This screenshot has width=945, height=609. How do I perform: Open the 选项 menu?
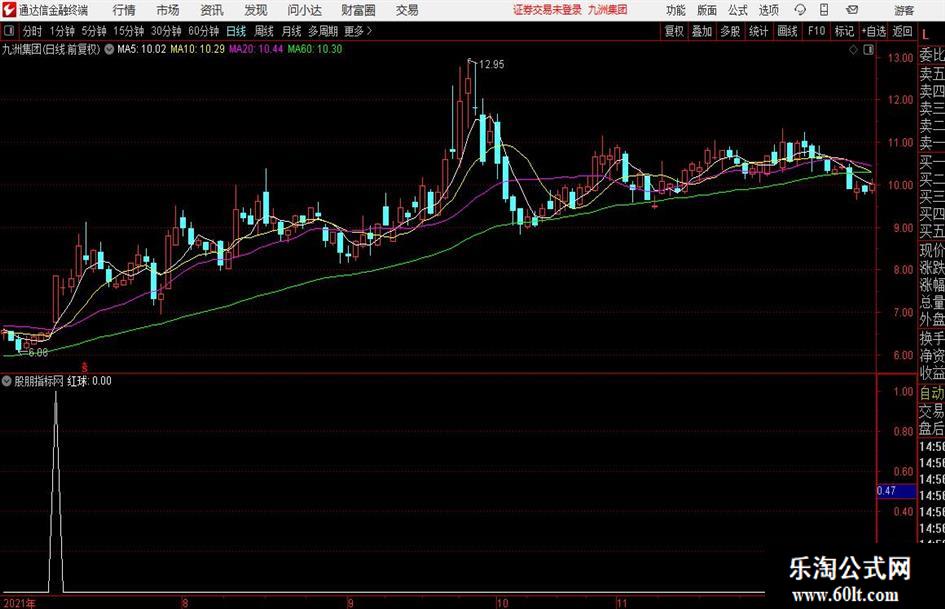point(768,10)
